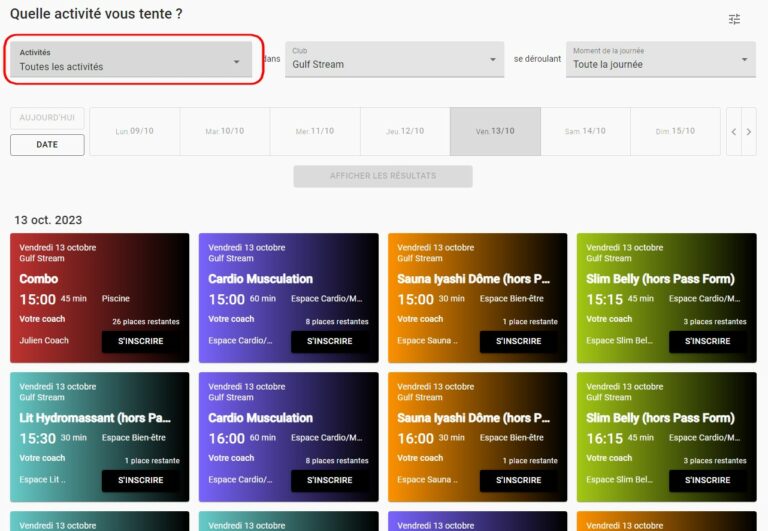The image size is (768, 531).
Task: Register for Lit Hydromassant at 15:30
Action: coord(141,480)
